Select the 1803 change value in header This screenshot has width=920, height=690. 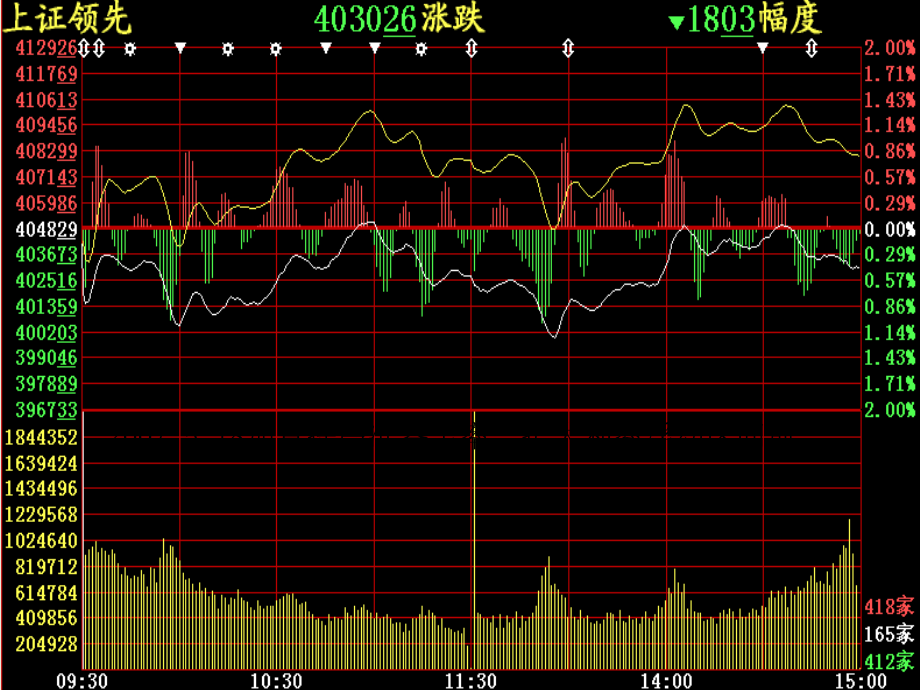click(x=721, y=18)
